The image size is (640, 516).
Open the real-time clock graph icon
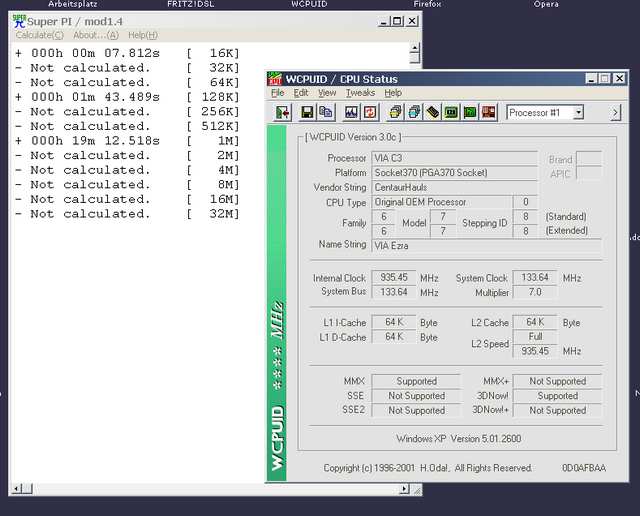[x=351, y=112]
